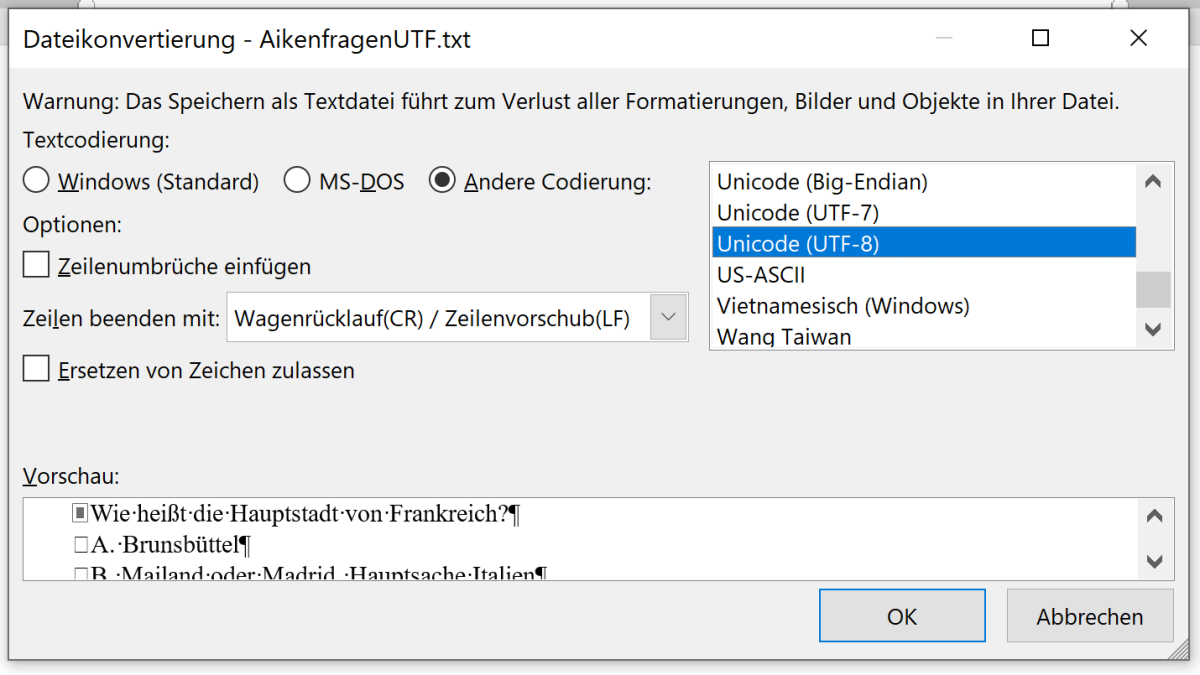The height and width of the screenshot is (675, 1200).
Task: Pick Unicode (UTF-8) from the list
Action: click(798, 243)
